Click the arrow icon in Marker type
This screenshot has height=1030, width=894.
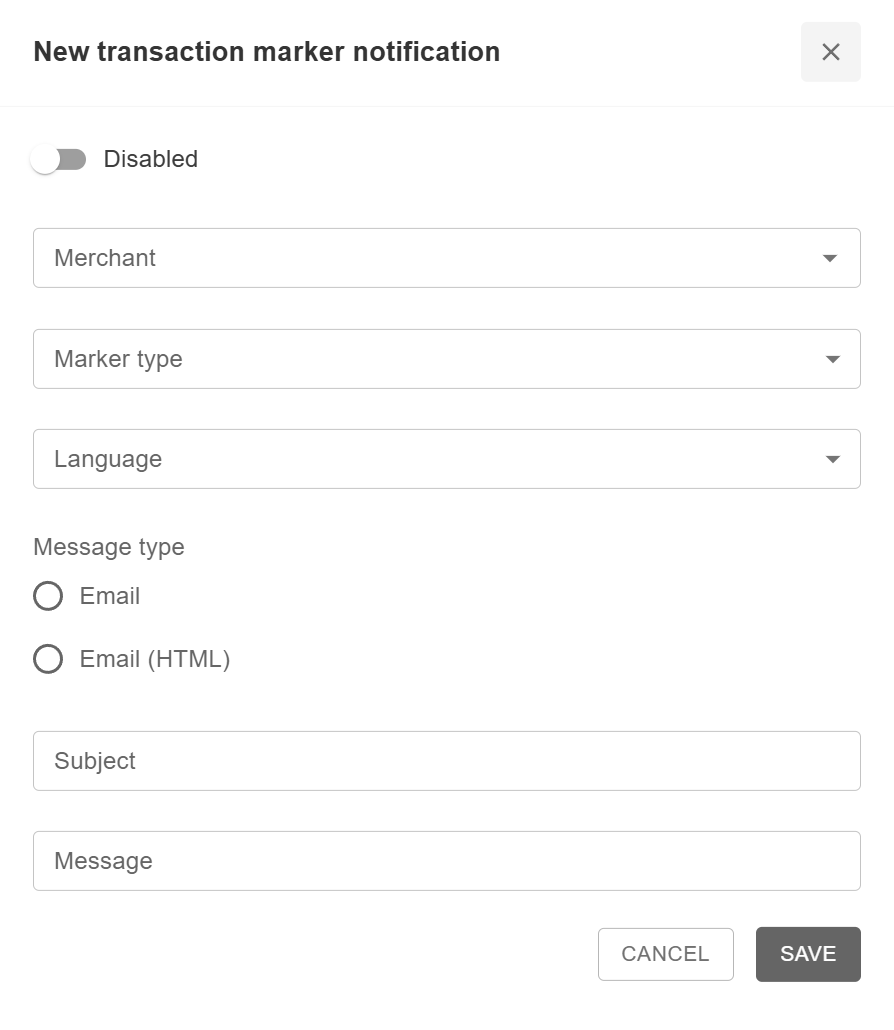832,359
